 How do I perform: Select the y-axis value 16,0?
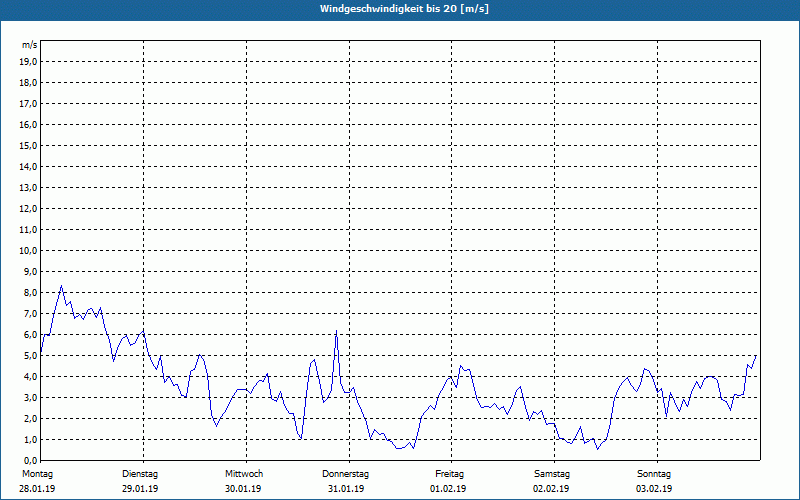(28, 124)
